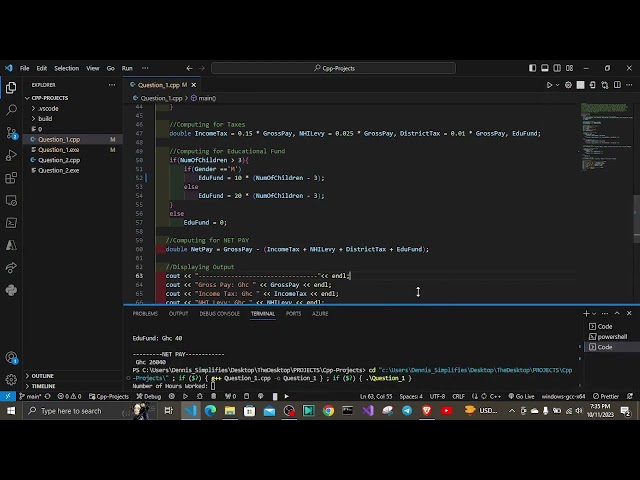
Task: Click the CRLF end-of-line selector
Action: 458,396
